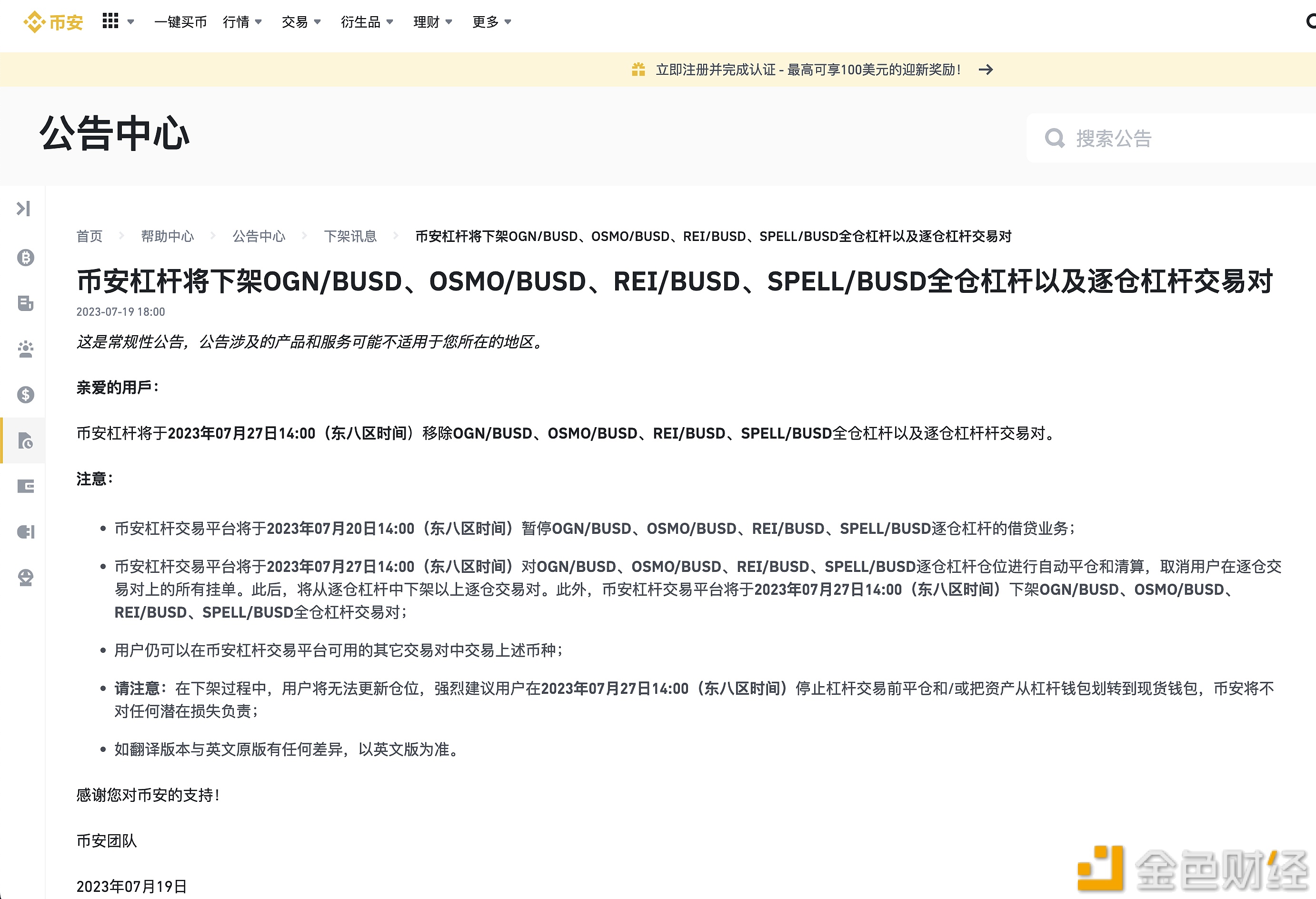Expand the apps grid dropdown arrow

click(131, 22)
